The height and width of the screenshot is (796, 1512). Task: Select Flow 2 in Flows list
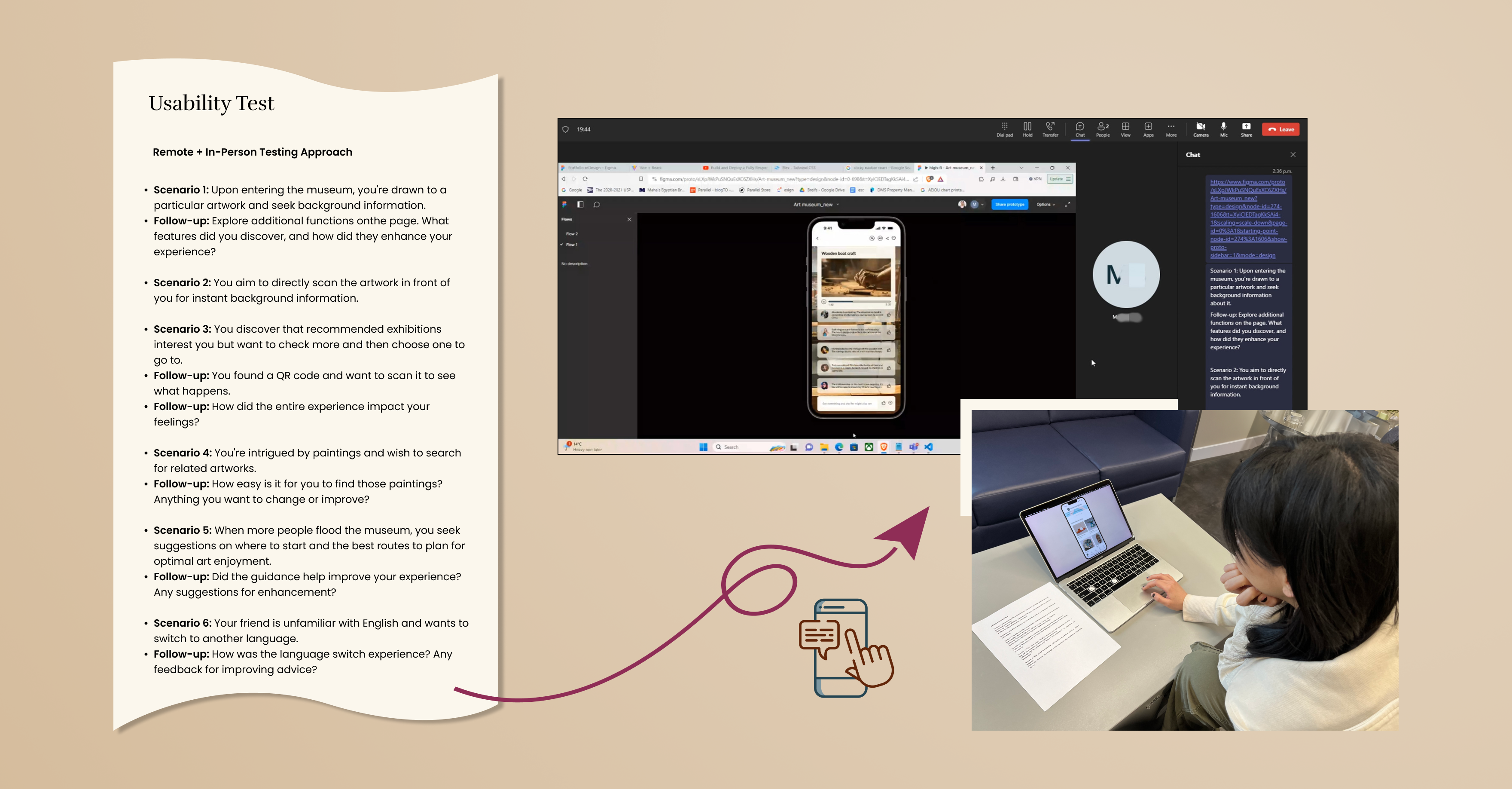[x=572, y=234]
